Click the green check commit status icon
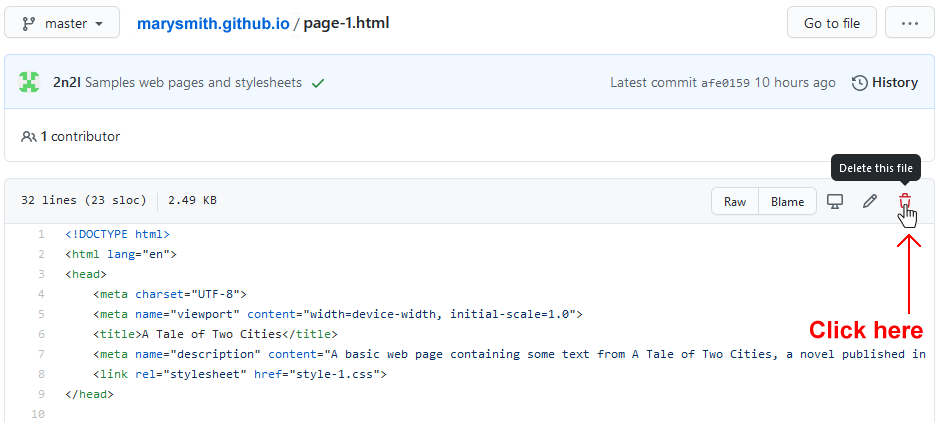Image resolution: width=944 pixels, height=422 pixels. point(318,83)
